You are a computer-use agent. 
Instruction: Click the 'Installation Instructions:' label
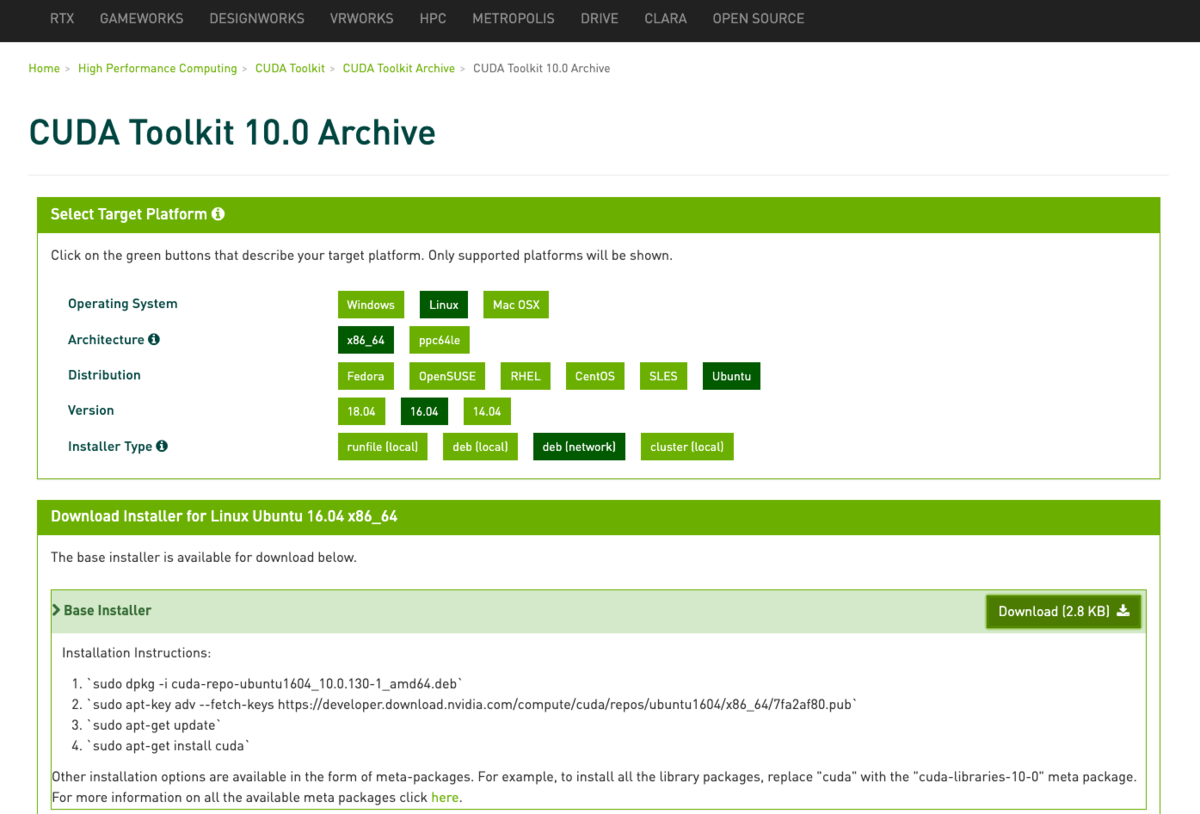point(136,653)
